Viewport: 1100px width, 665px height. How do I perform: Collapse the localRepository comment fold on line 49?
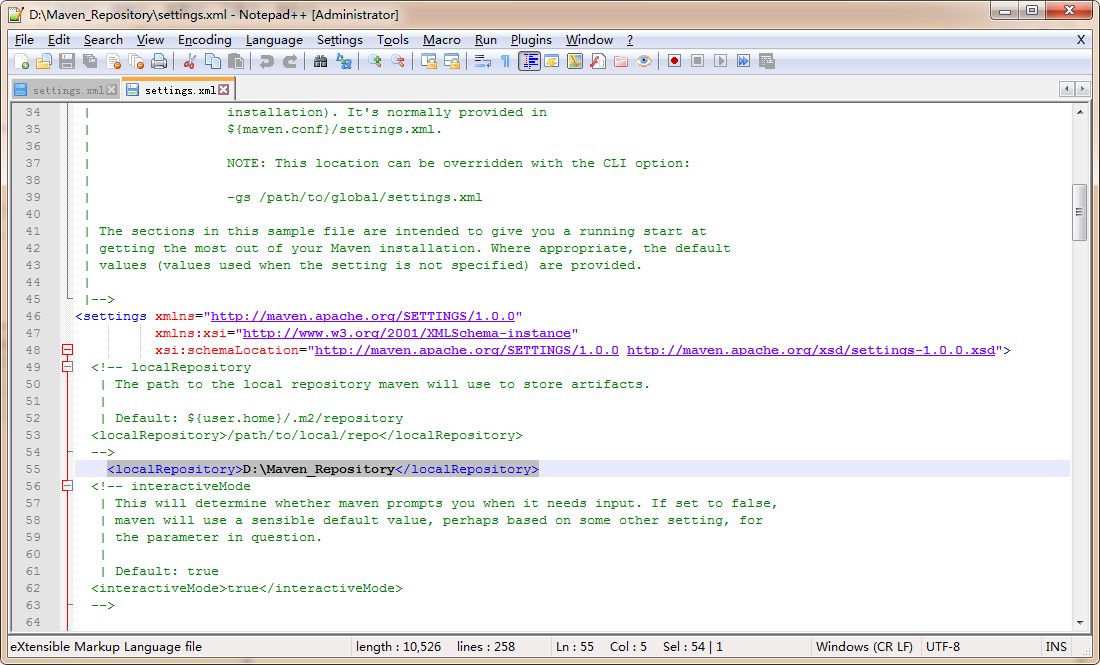[67, 367]
